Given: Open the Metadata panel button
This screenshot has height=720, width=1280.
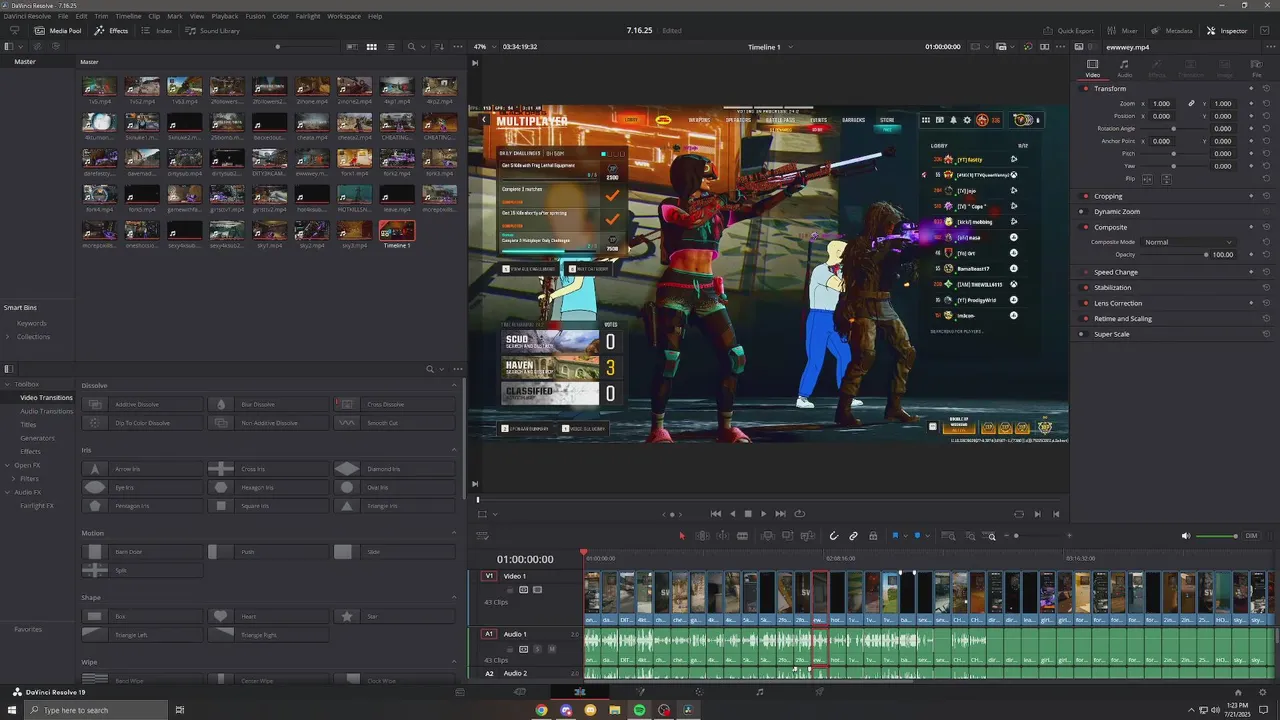Looking at the screenshot, I should (1172, 31).
